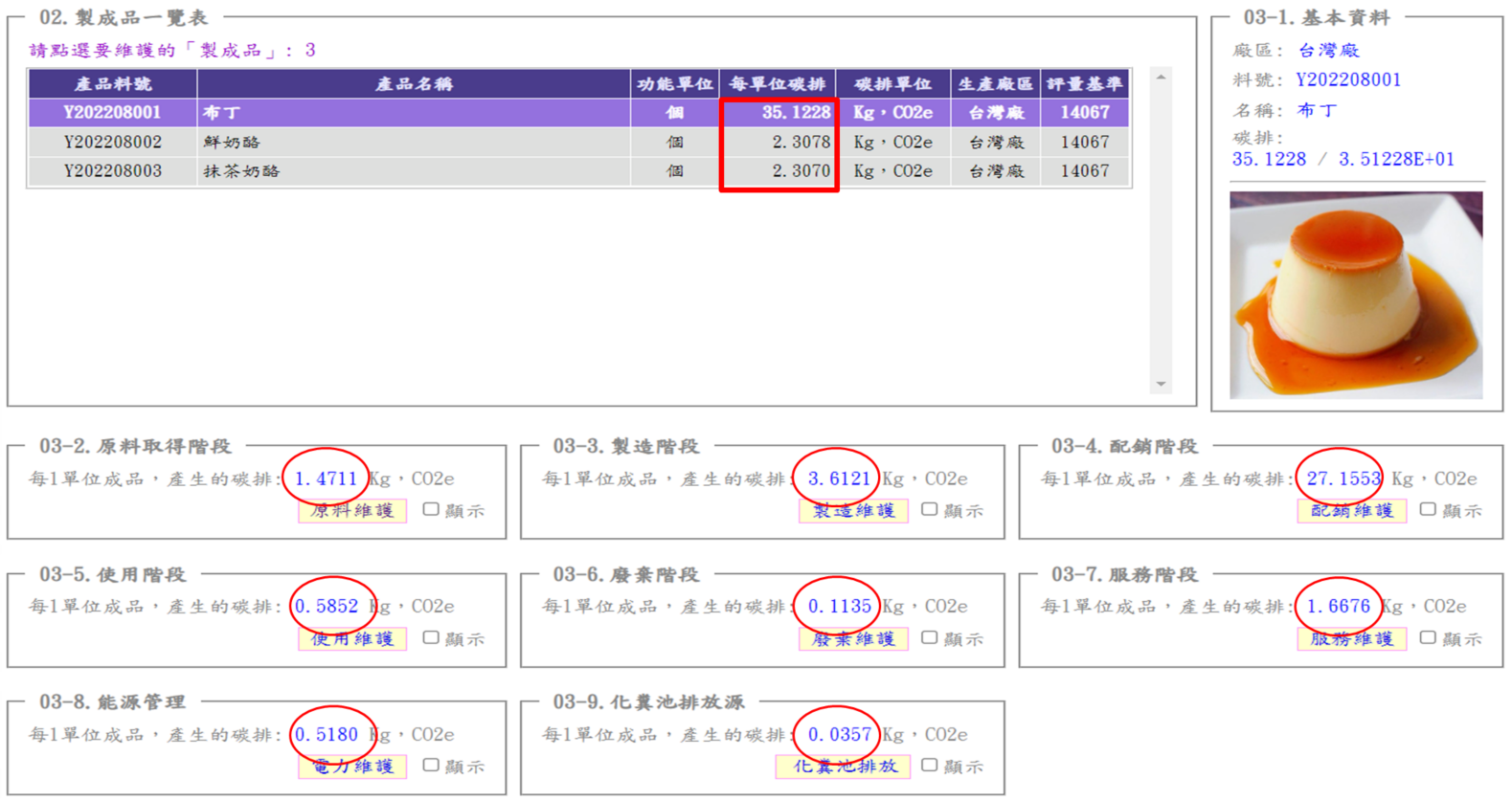
Task: Check 顯示 box in 服務階段
Action: click(1428, 637)
